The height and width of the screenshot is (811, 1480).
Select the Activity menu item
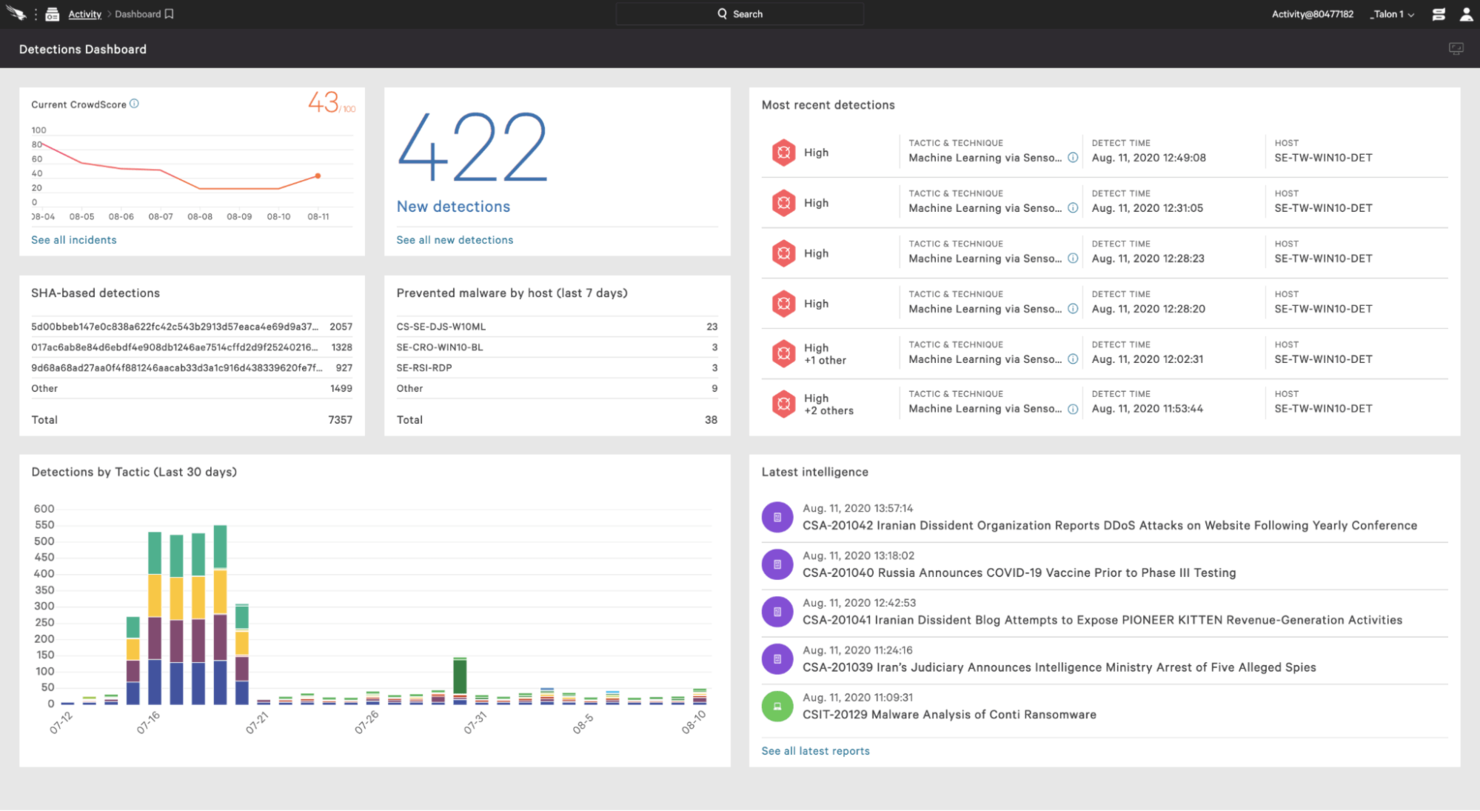(85, 13)
